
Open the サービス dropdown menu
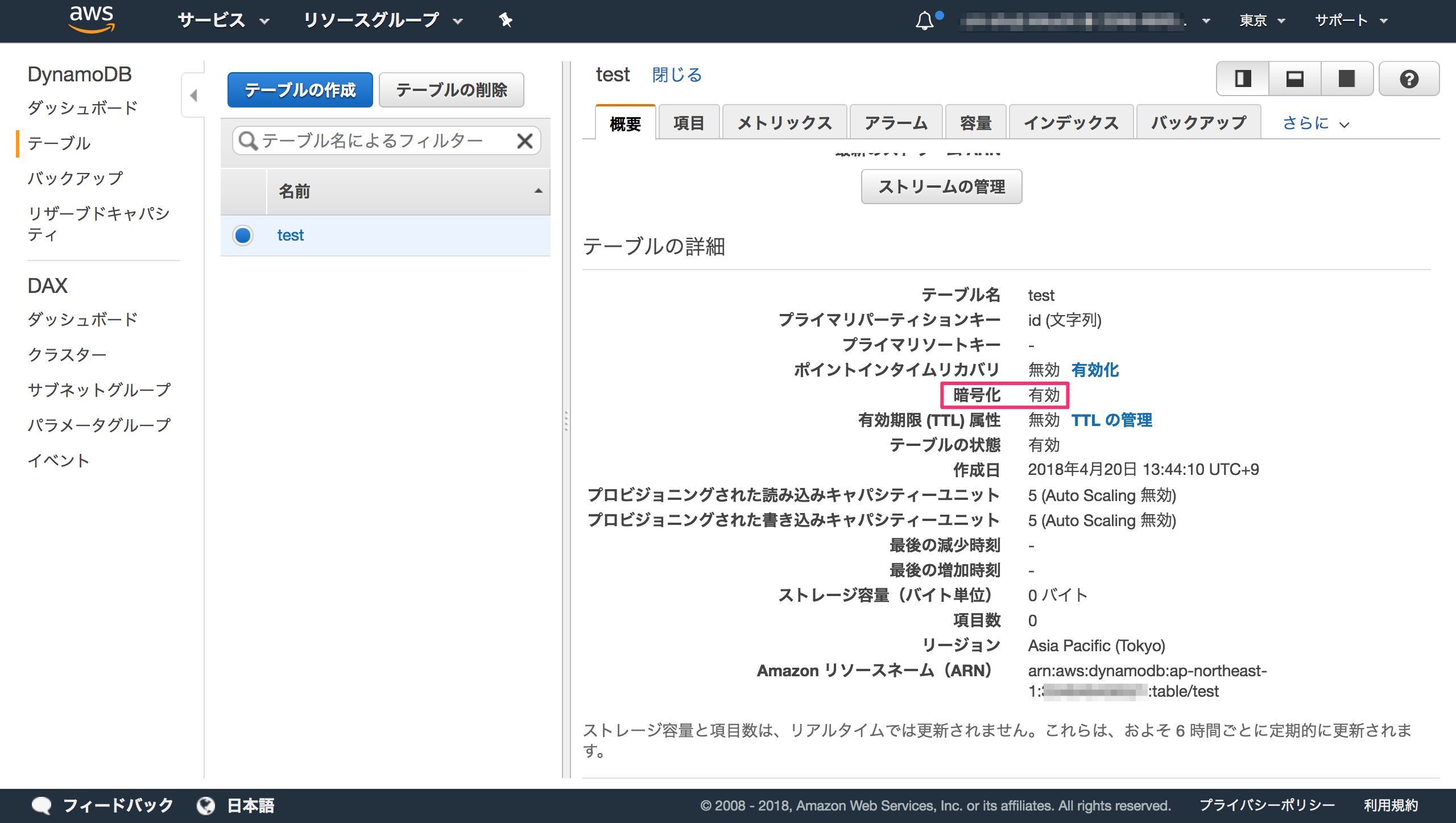pyautogui.click(x=223, y=21)
